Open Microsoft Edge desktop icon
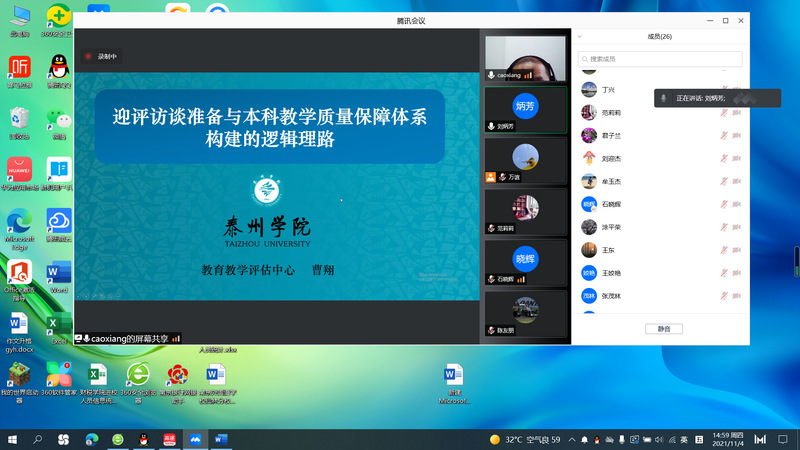This screenshot has width=800, height=450. coord(18,224)
